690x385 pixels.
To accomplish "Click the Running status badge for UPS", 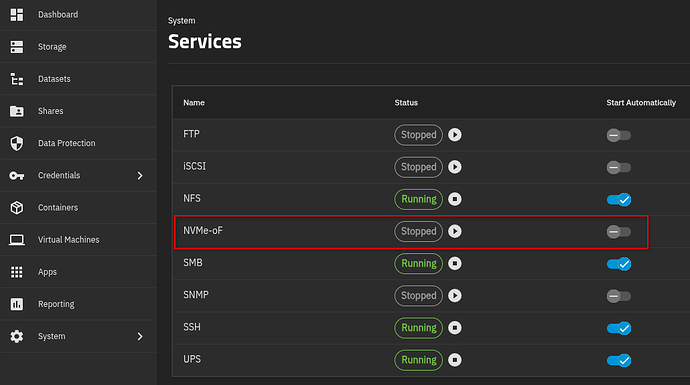I will (418, 359).
